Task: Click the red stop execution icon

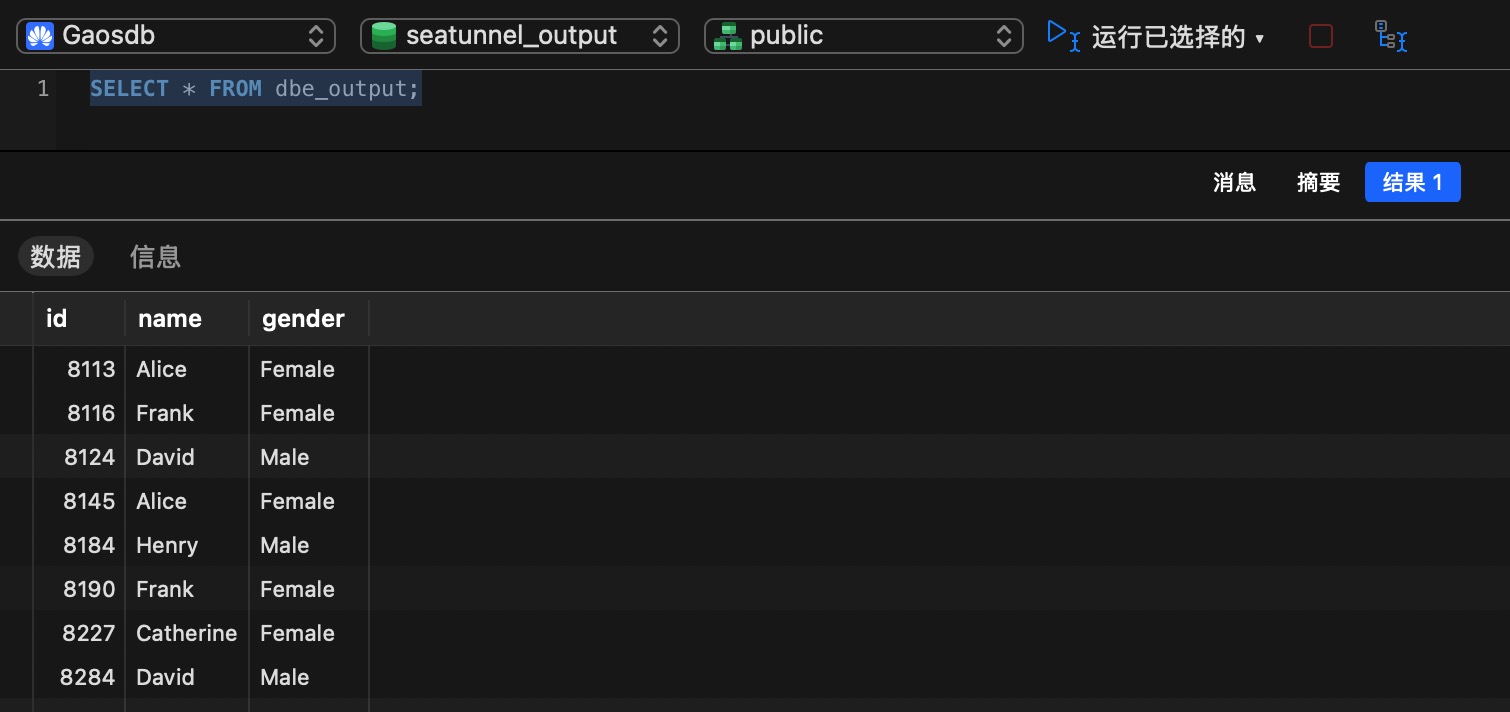Action: (x=1321, y=36)
